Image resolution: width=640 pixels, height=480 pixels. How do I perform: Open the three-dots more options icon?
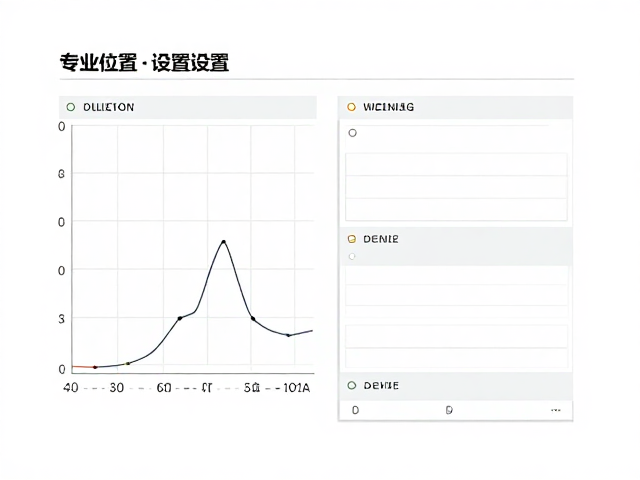point(556,410)
